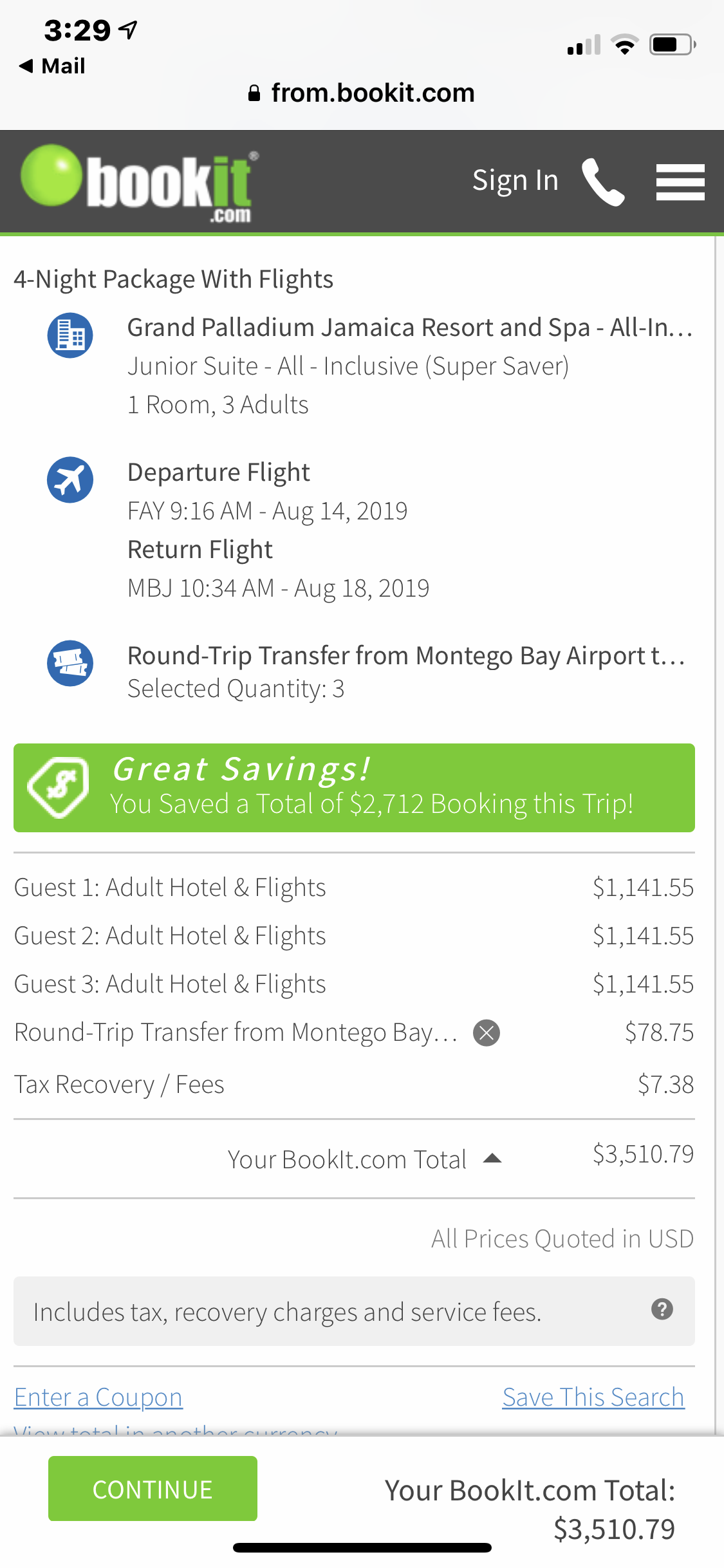Tap the transfer ticket icon
724x1568 pixels.
click(70, 663)
